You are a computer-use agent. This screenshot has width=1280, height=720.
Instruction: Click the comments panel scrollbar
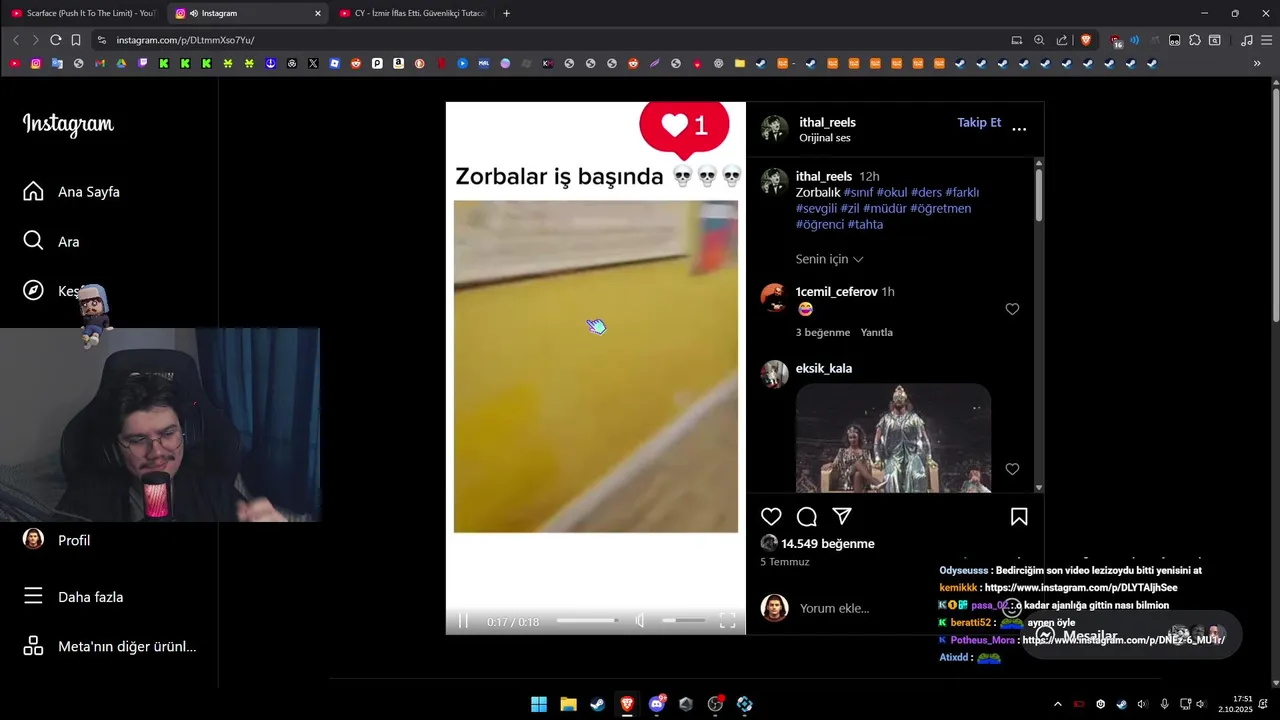pyautogui.click(x=1039, y=195)
